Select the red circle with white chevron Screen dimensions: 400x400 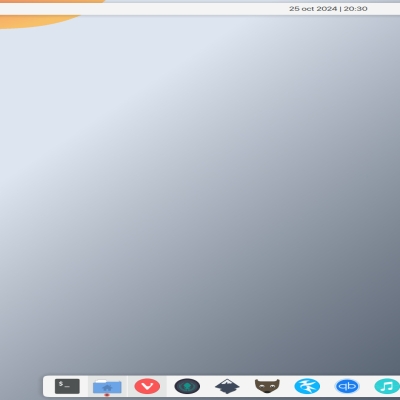[x=147, y=386]
